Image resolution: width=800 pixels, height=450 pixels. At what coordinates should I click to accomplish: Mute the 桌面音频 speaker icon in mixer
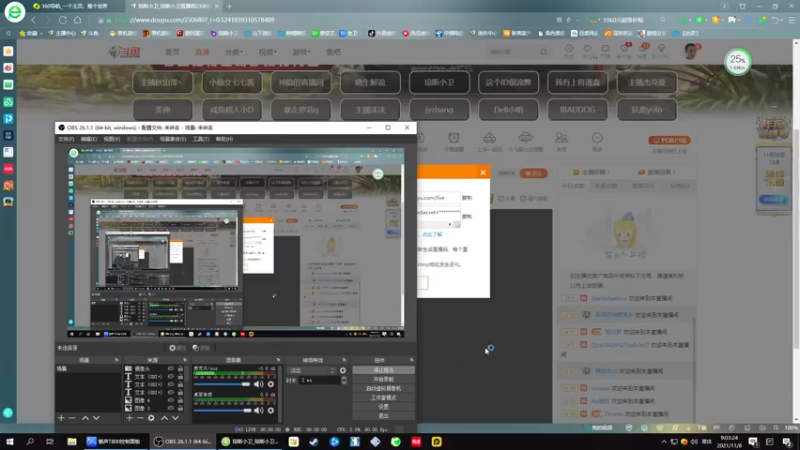pos(259,410)
